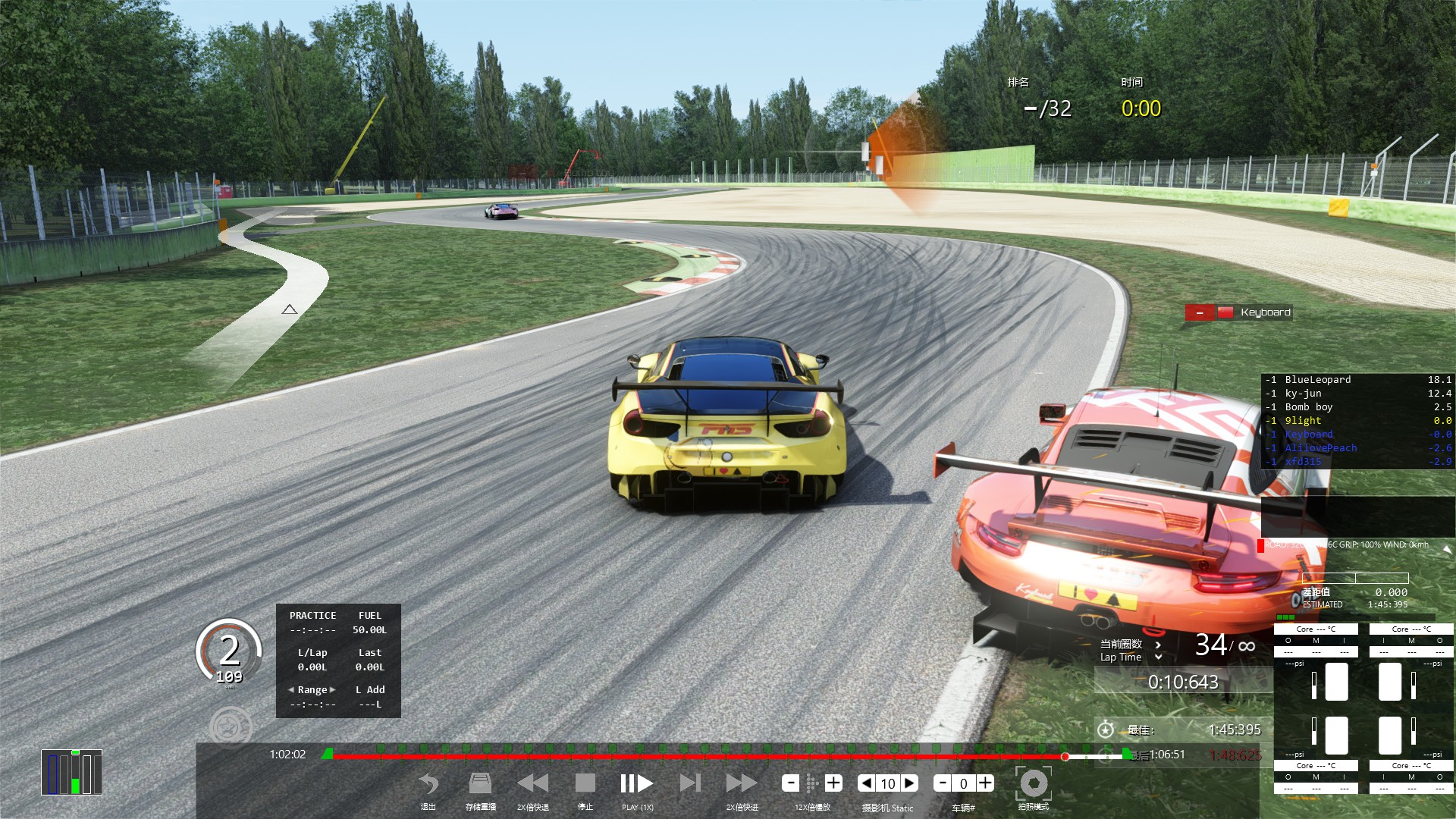Image resolution: width=1456 pixels, height=819 pixels.
Task: Click the ranking -/32 display
Action: coord(1048,108)
